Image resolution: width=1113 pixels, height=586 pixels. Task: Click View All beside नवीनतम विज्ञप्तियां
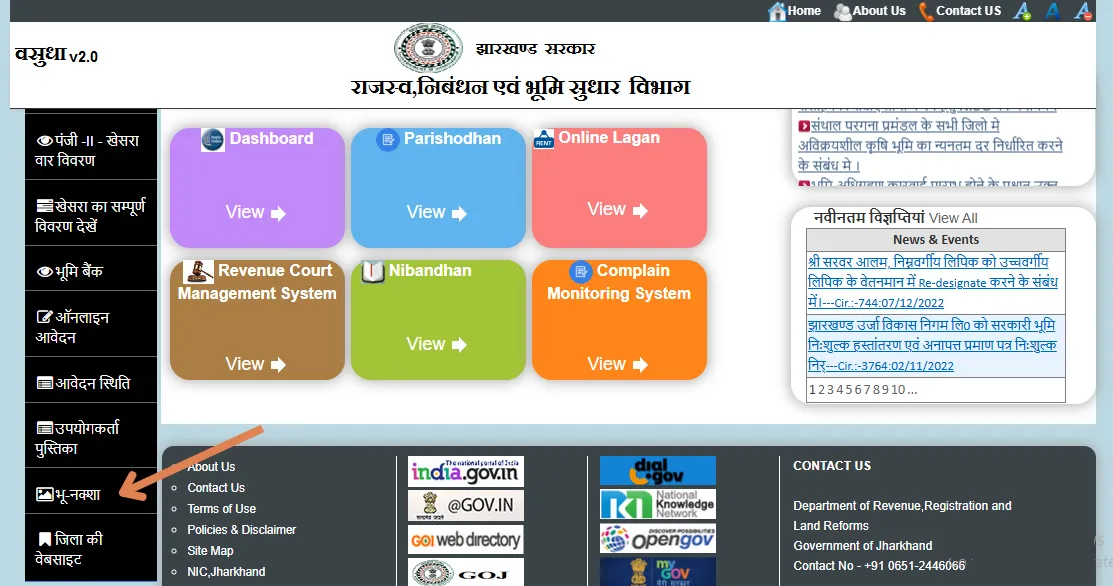pos(953,219)
